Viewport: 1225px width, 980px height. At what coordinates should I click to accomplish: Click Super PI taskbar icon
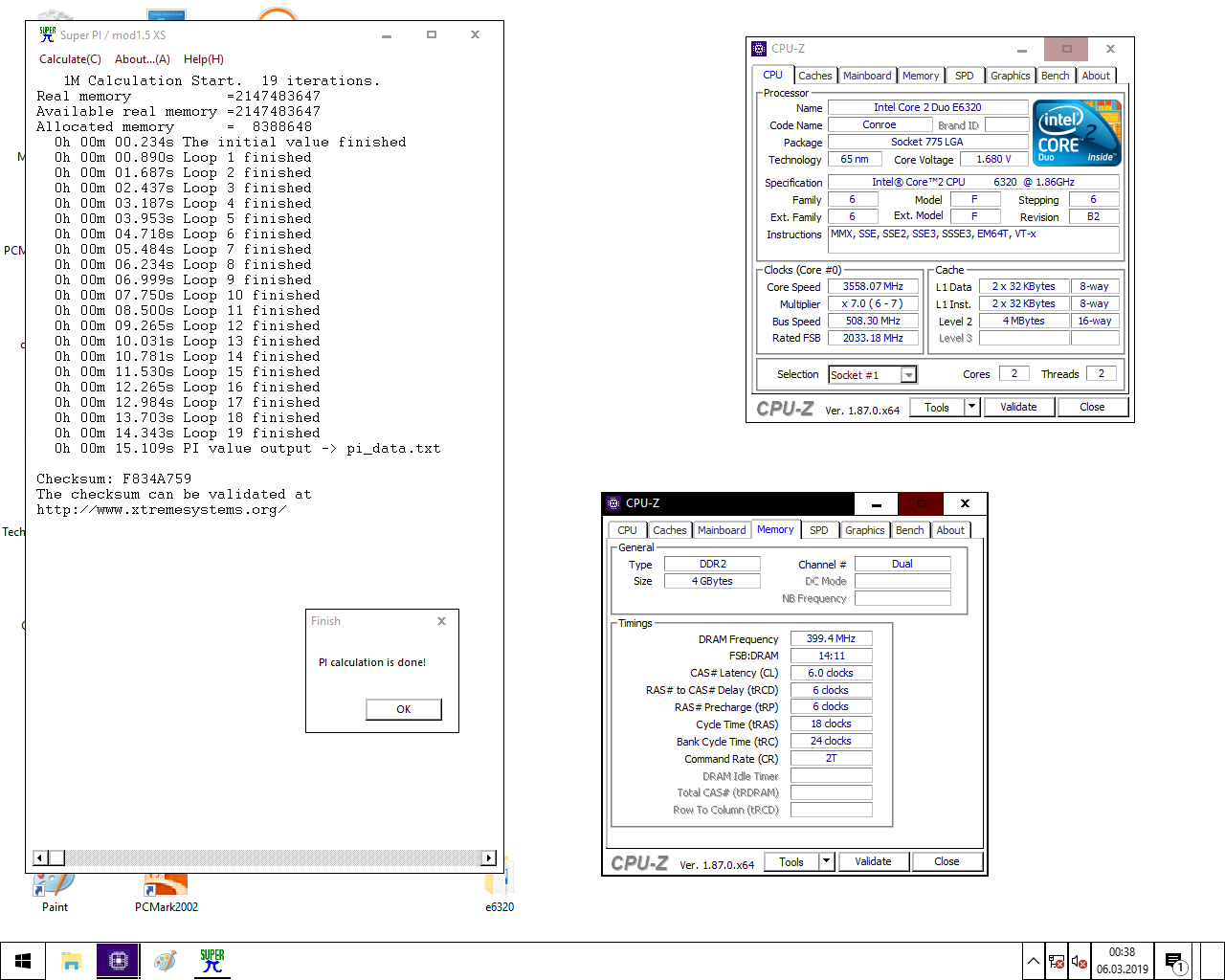212,961
